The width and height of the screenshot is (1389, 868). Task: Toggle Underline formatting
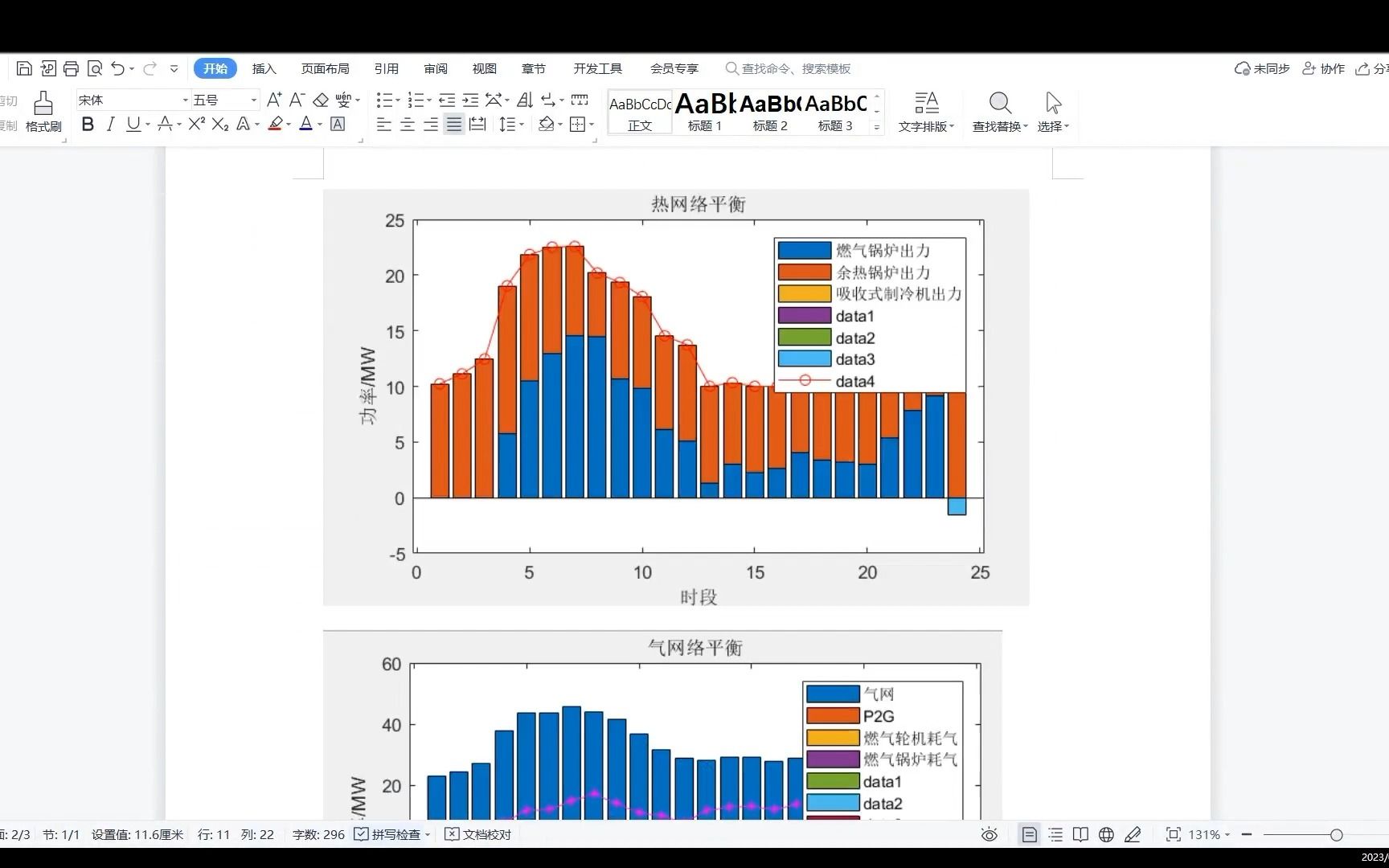point(133,124)
